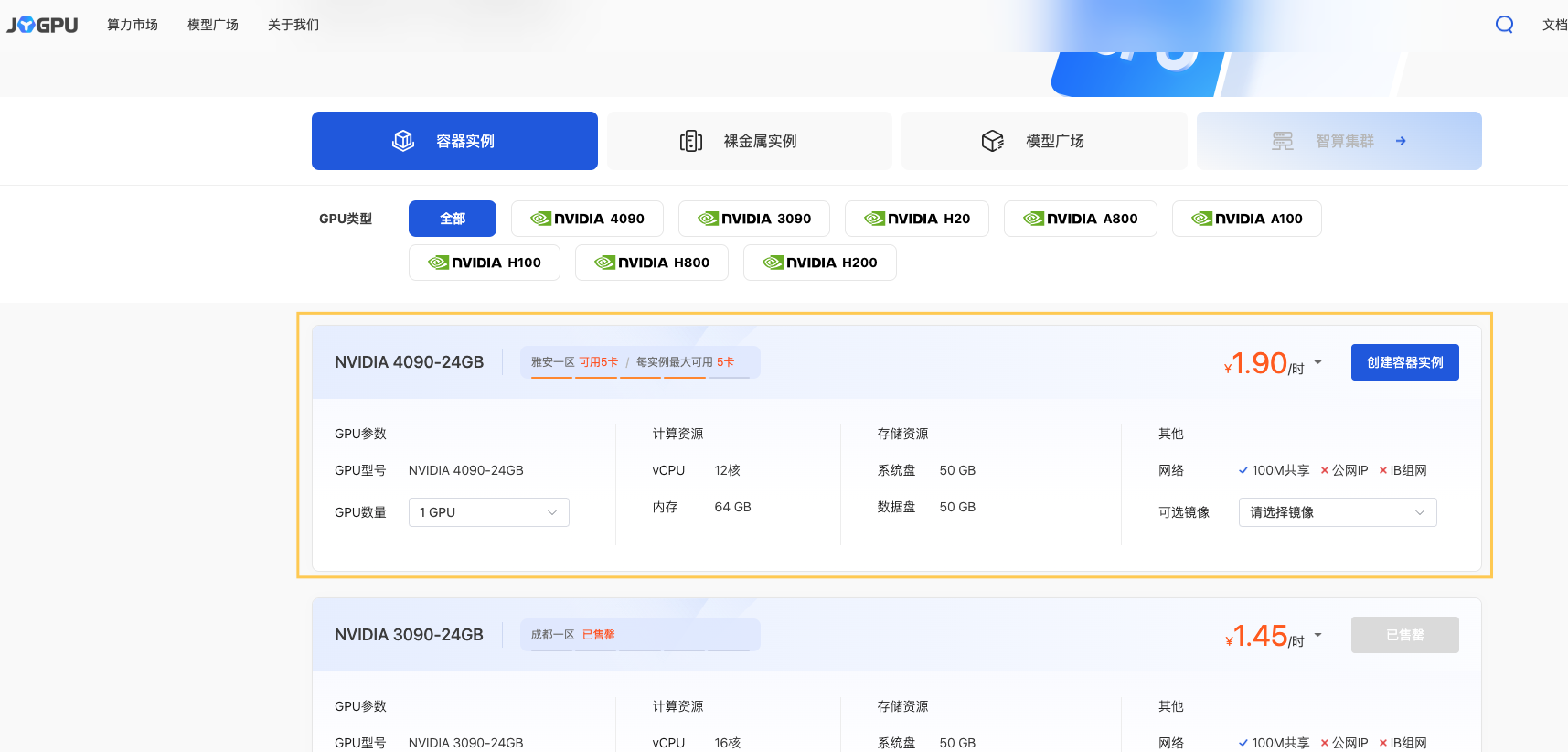The height and width of the screenshot is (752, 1568).
Task: Open 算力市场 nav menu
Action: point(133,25)
